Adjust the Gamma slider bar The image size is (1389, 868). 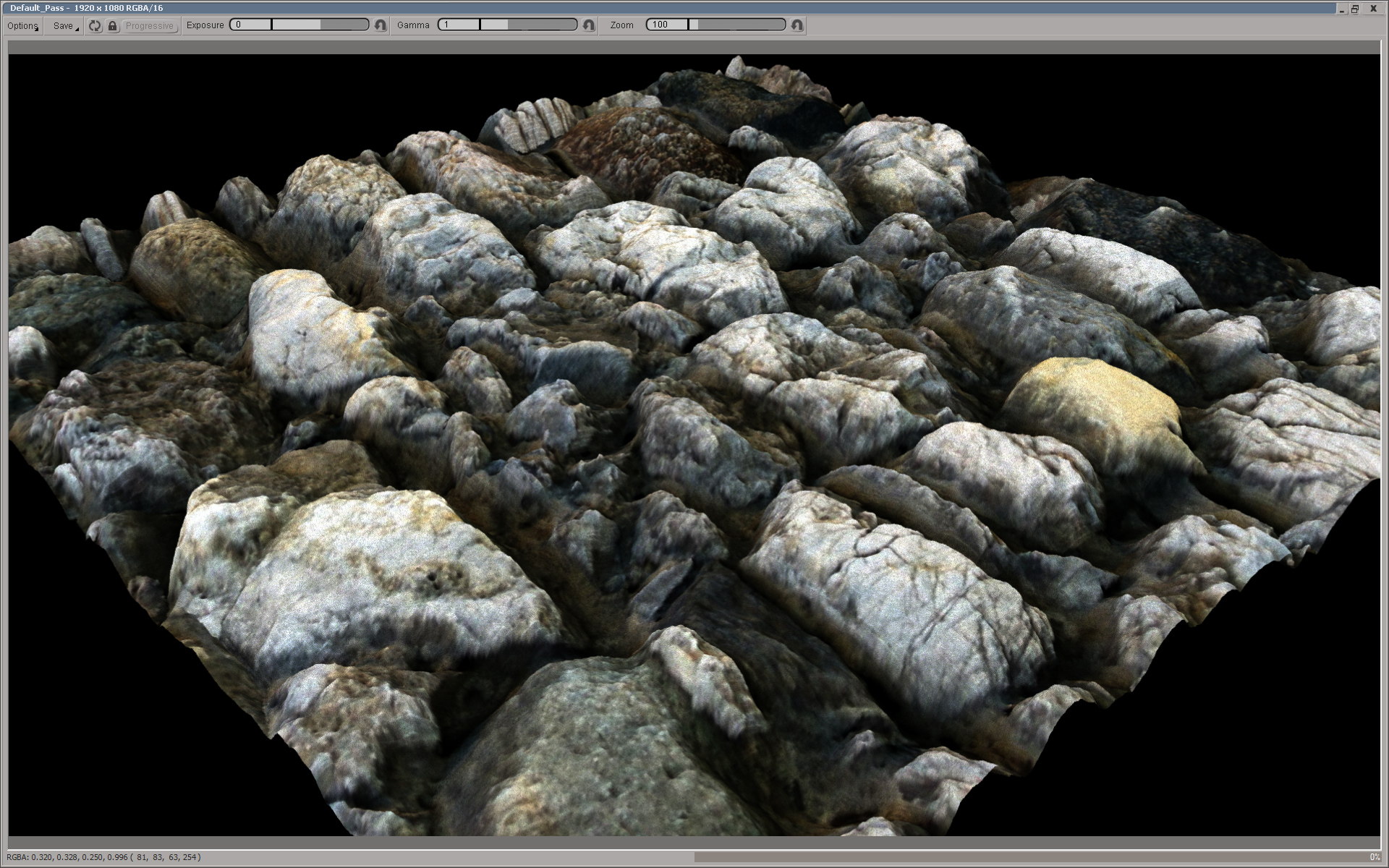click(x=528, y=25)
